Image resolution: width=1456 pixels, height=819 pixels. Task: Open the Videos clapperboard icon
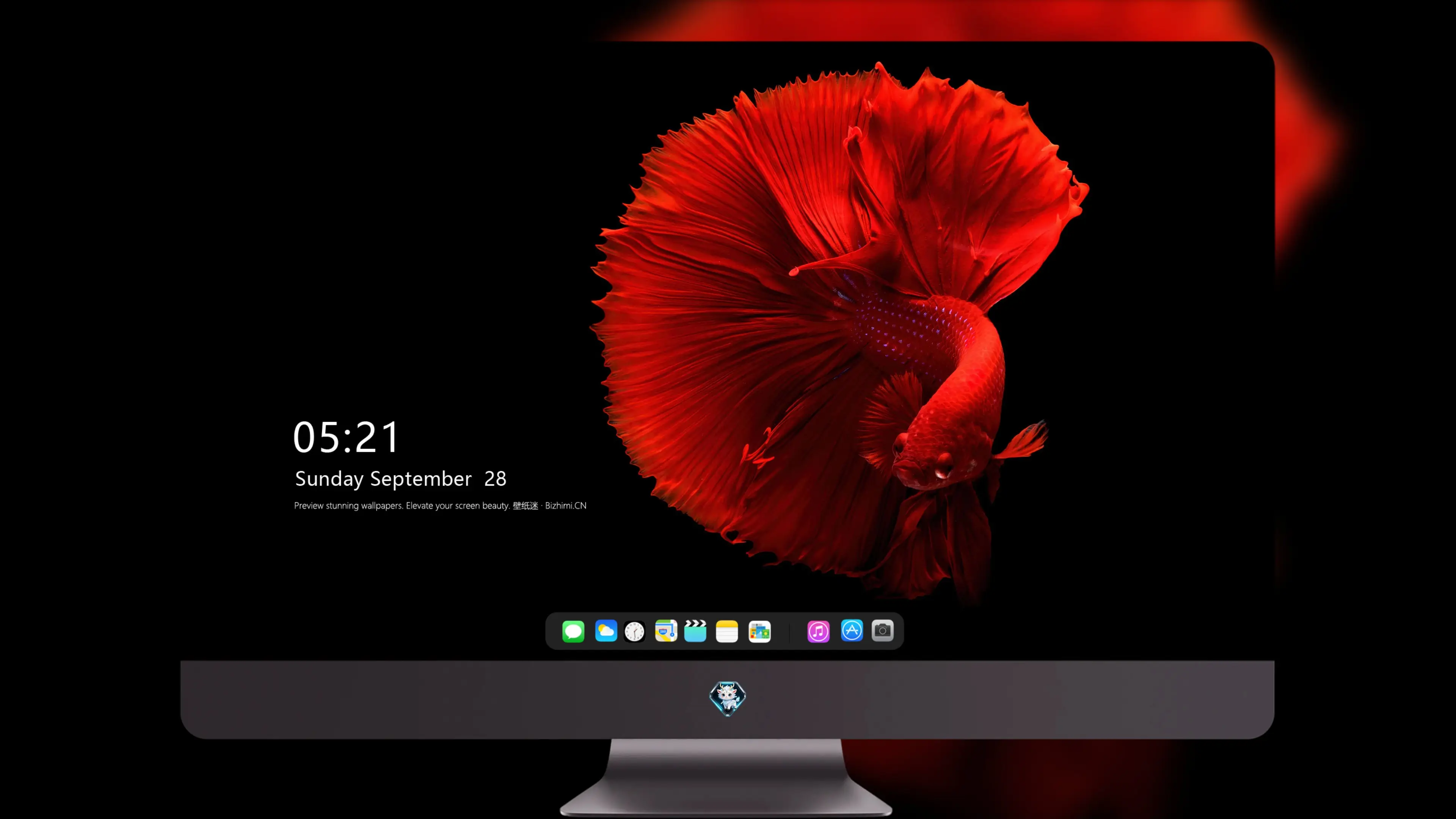click(695, 631)
